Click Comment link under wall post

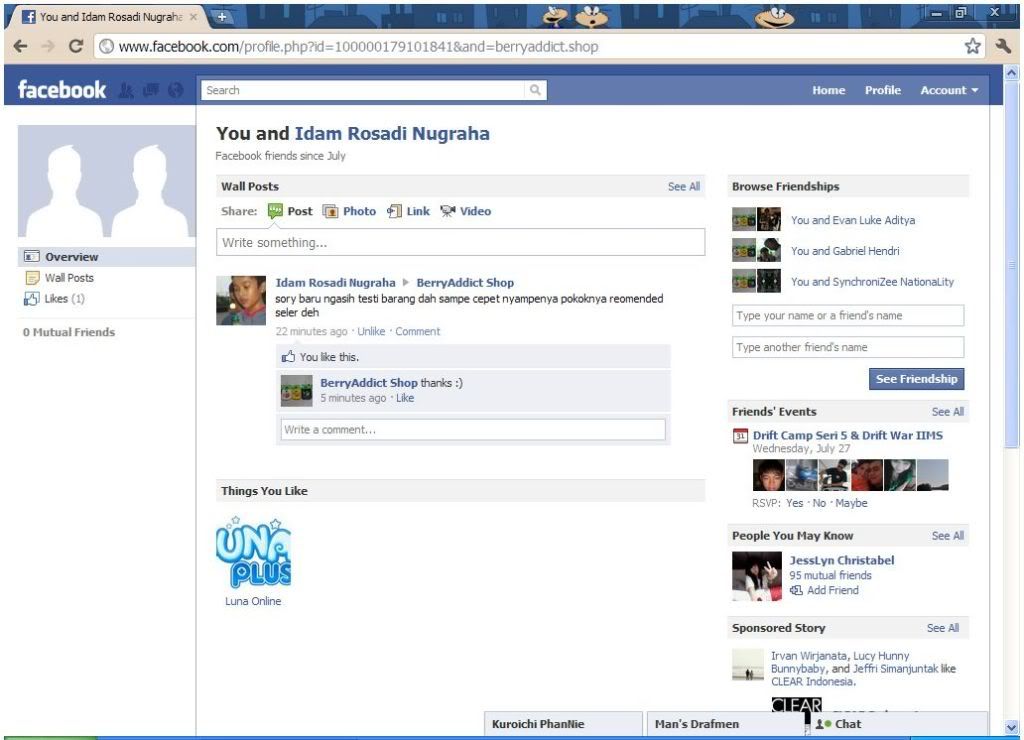417,331
